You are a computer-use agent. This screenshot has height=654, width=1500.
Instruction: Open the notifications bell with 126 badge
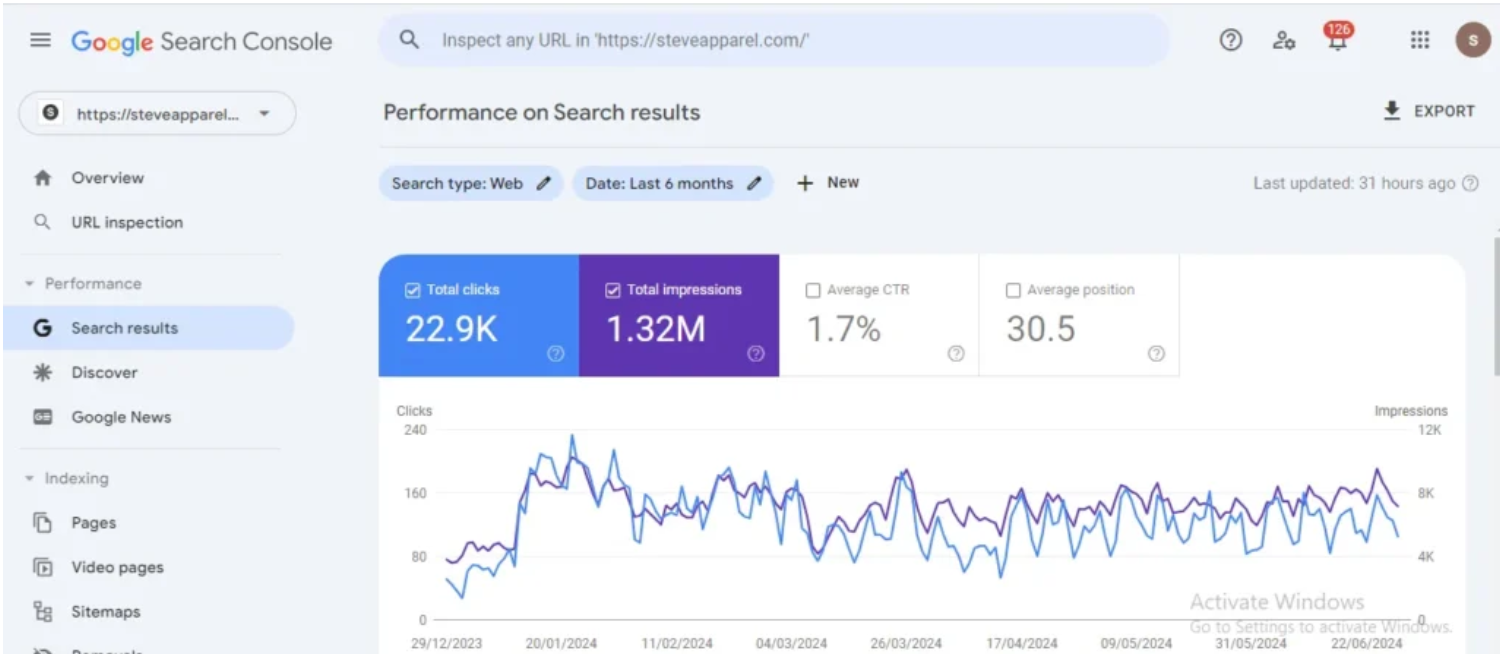1336,40
